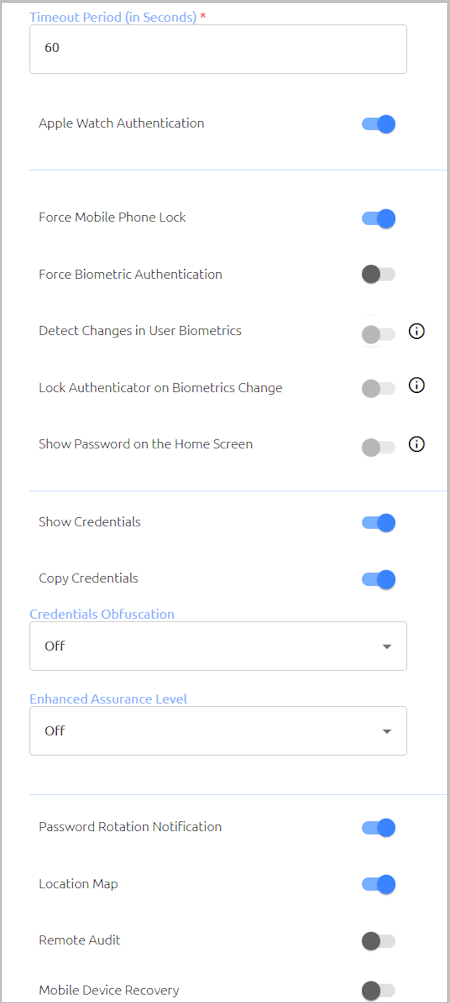The height and width of the screenshot is (1003, 450).
Task: Toggle Lock Authenticator on Biometrics Change
Action: tap(378, 388)
